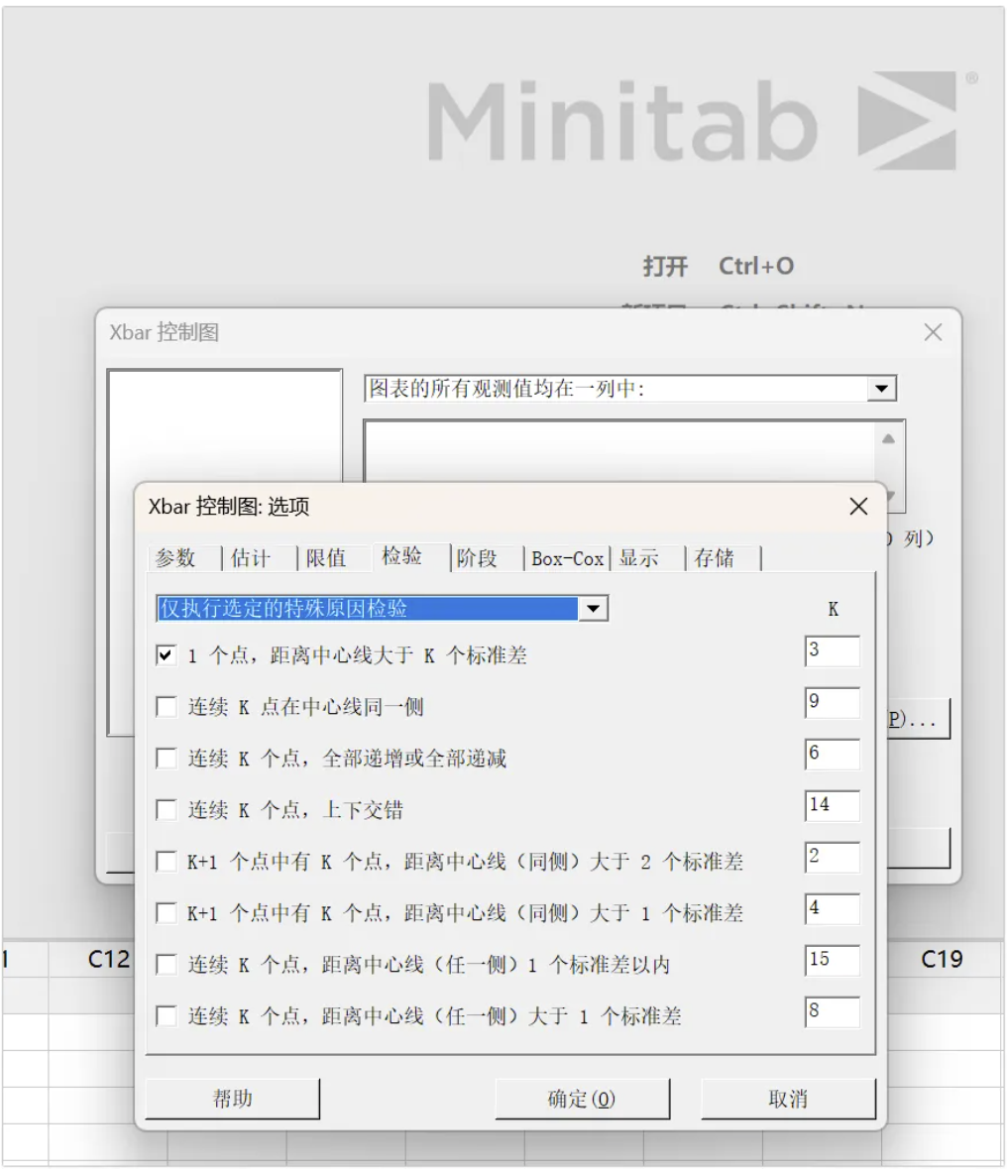
Task: Open the 仅执行选定的特殊原因检验 dropdown
Action: [593, 609]
